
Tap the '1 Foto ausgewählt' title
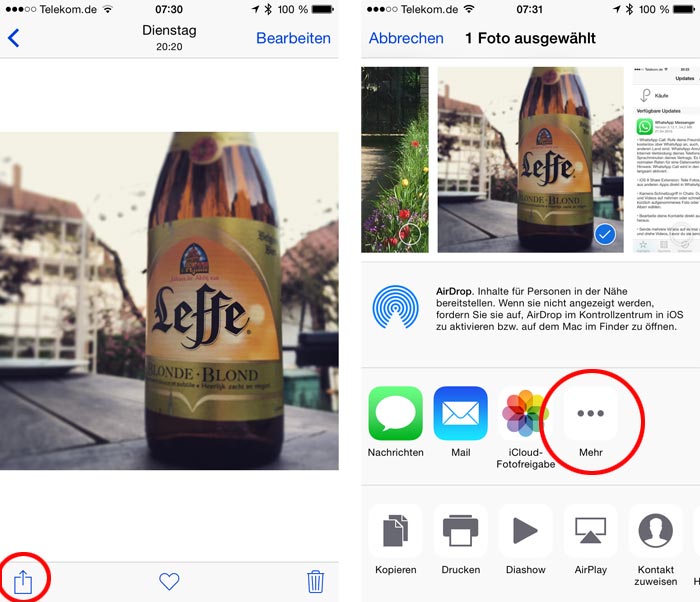tap(530, 38)
